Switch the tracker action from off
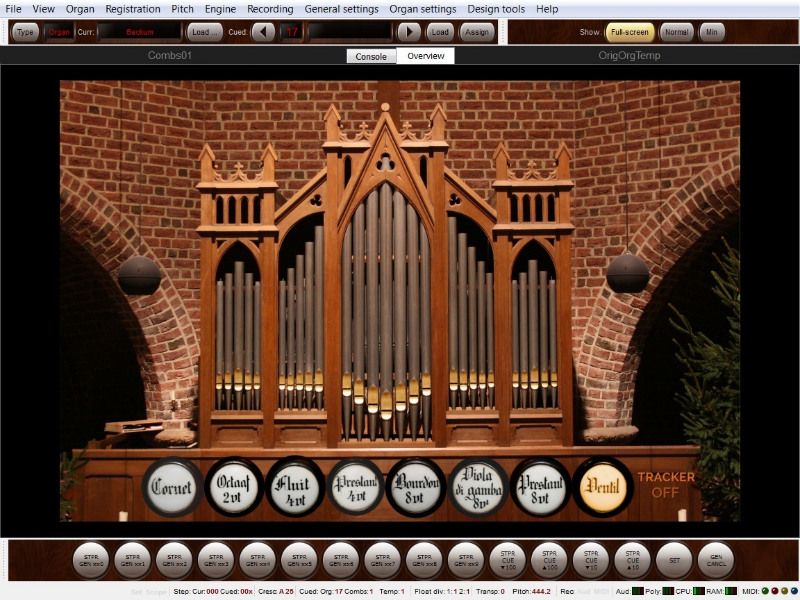Screen dimensions: 800x600 tap(665, 485)
